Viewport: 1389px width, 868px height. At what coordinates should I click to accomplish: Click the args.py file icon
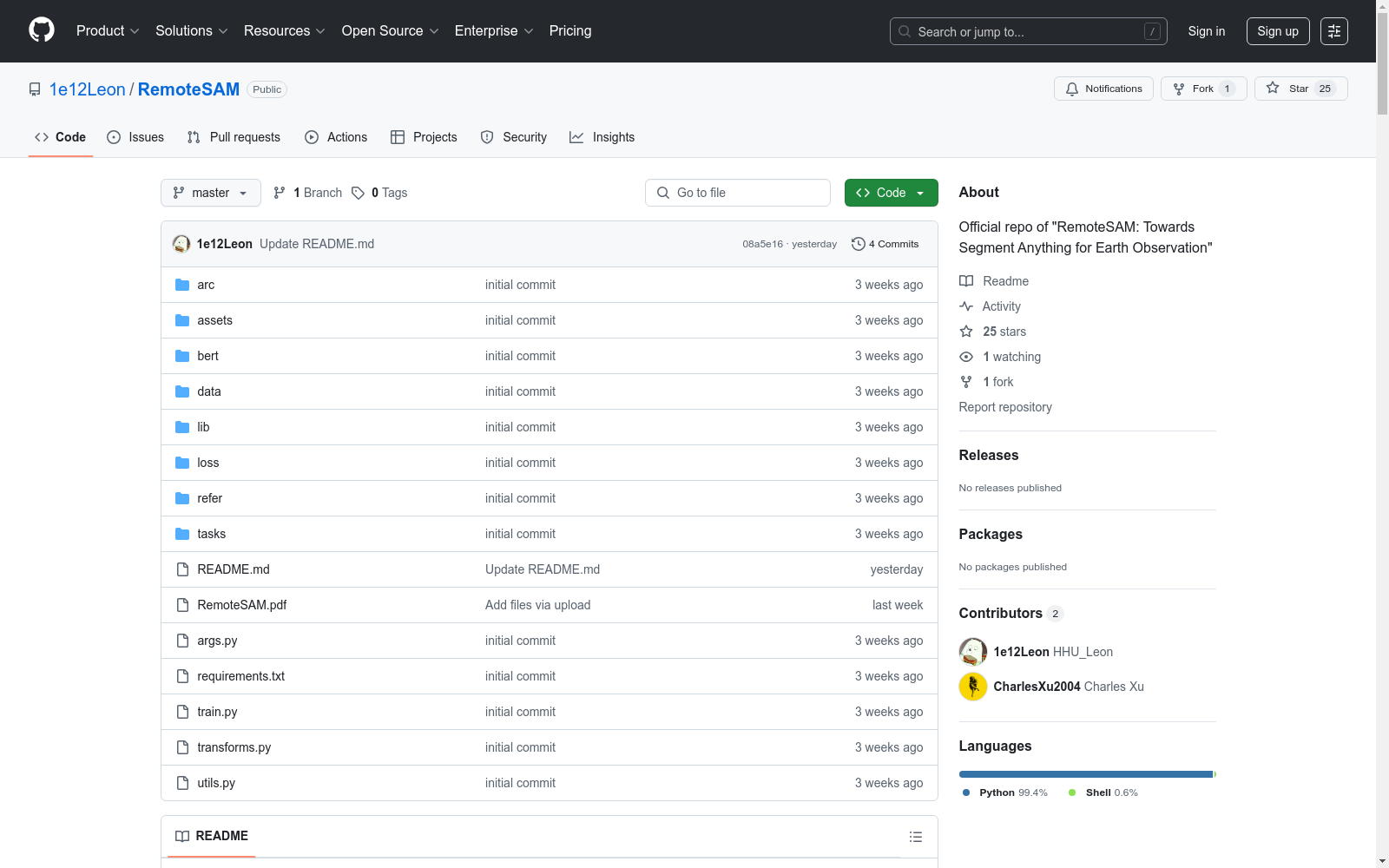tap(182, 641)
